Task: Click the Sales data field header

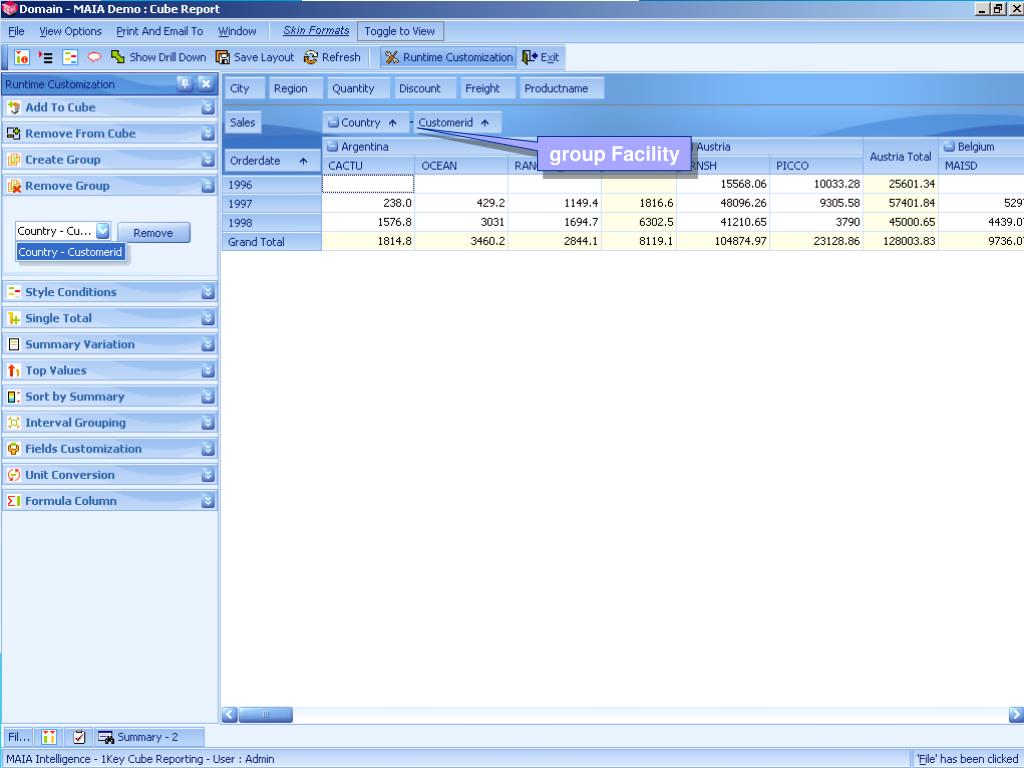Action: coord(242,122)
